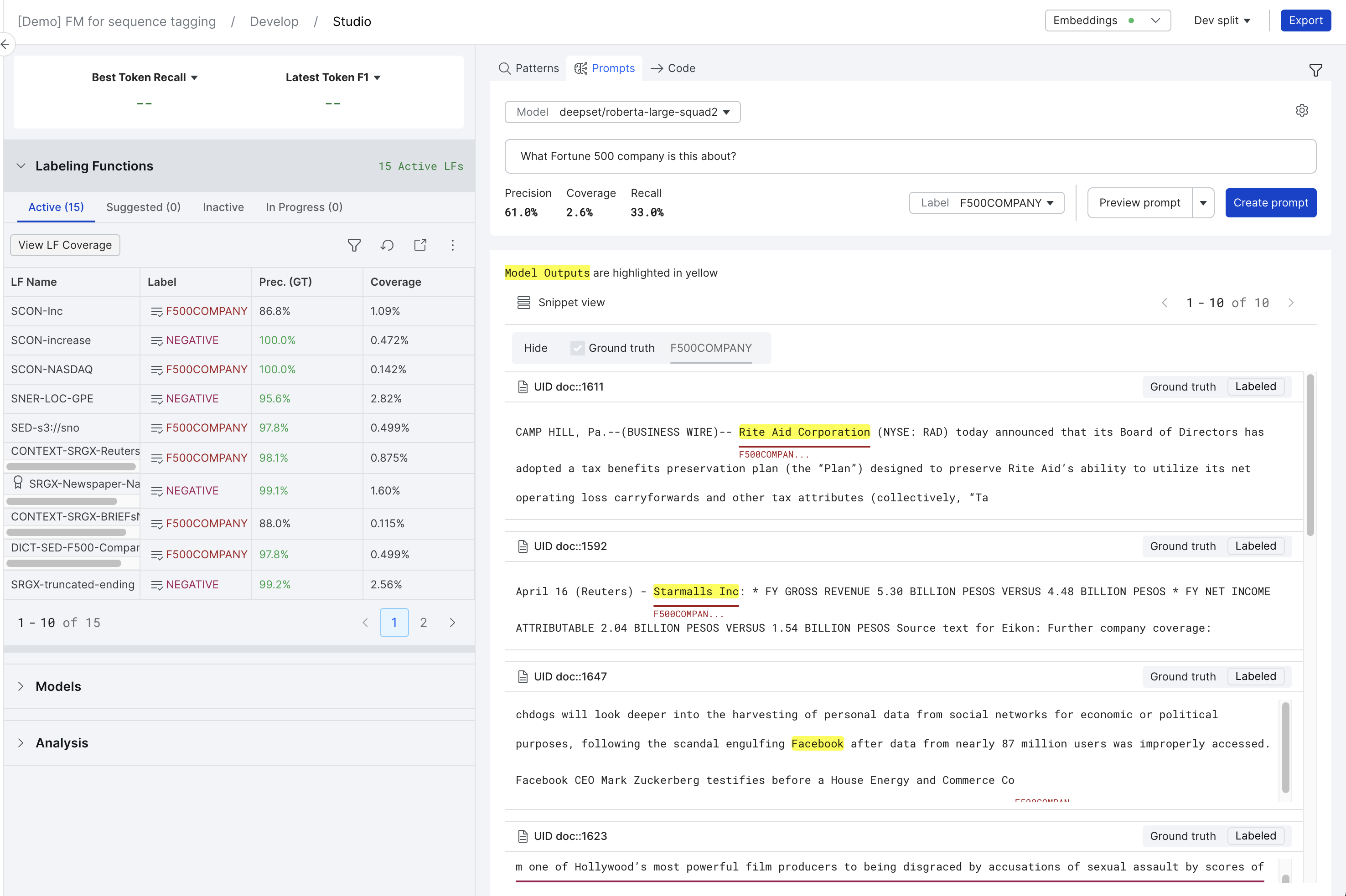
Task: Expand the Analysis section
Action: click(21, 743)
